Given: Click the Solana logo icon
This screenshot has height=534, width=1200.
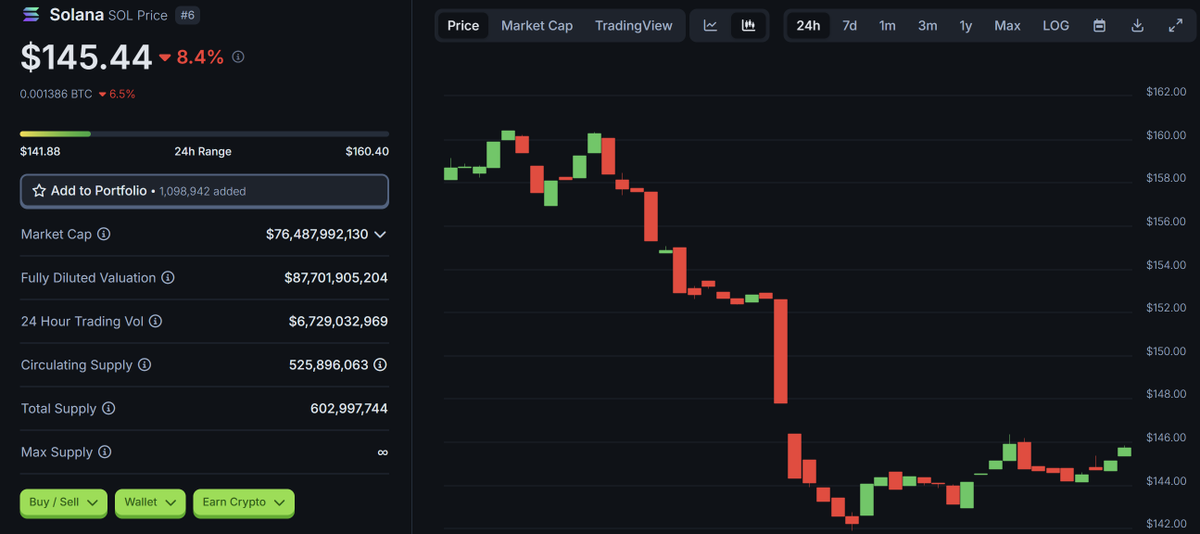Looking at the screenshot, I should pos(32,15).
